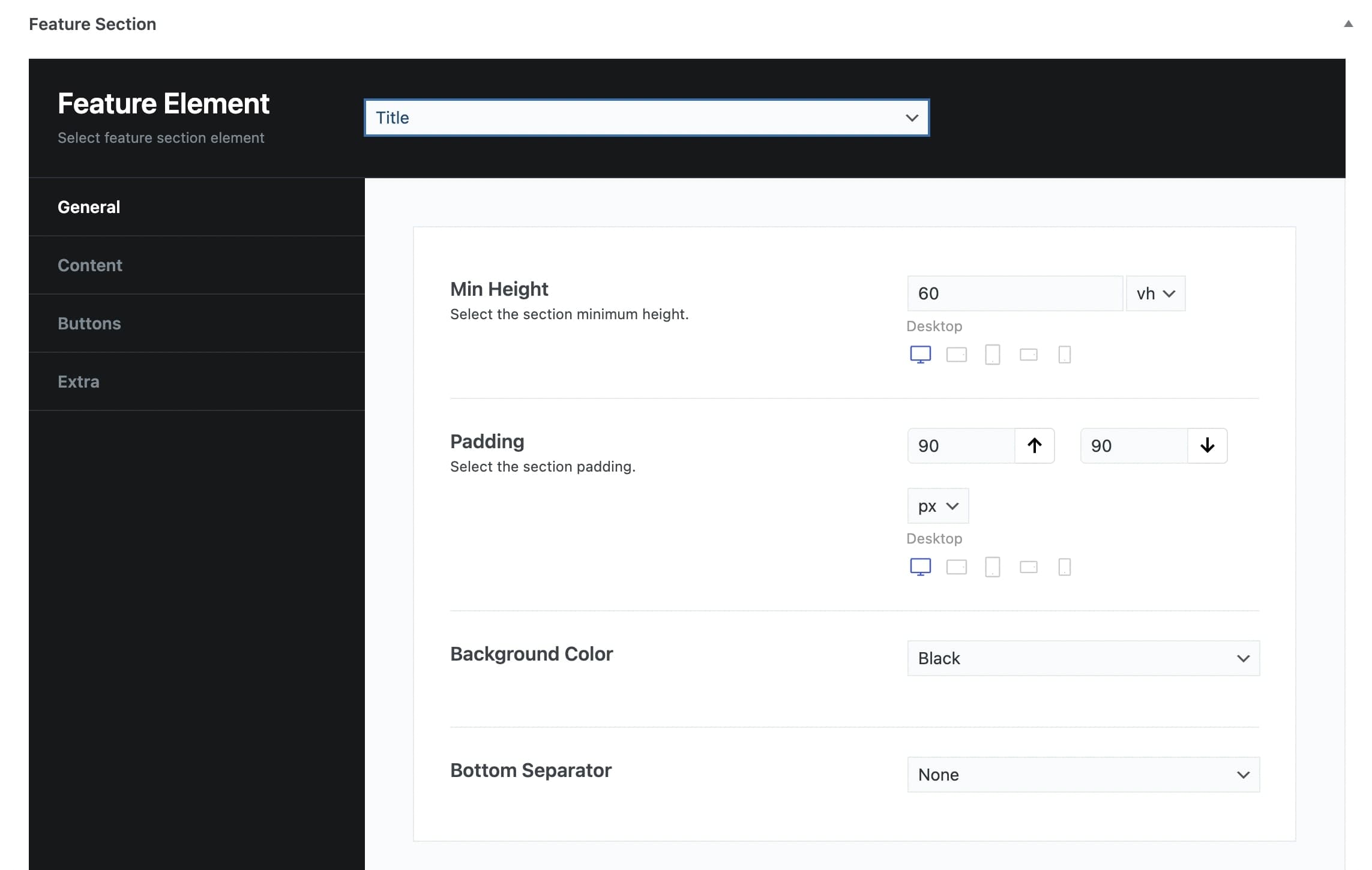Image resolution: width=1372 pixels, height=870 pixels.
Task: Select Desktop device icon under Padding
Action: 920,567
